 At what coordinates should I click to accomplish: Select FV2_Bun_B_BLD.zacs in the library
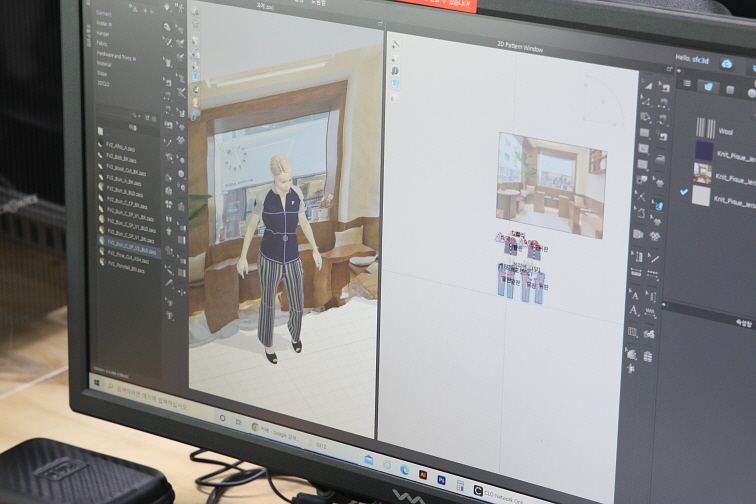(x=124, y=191)
